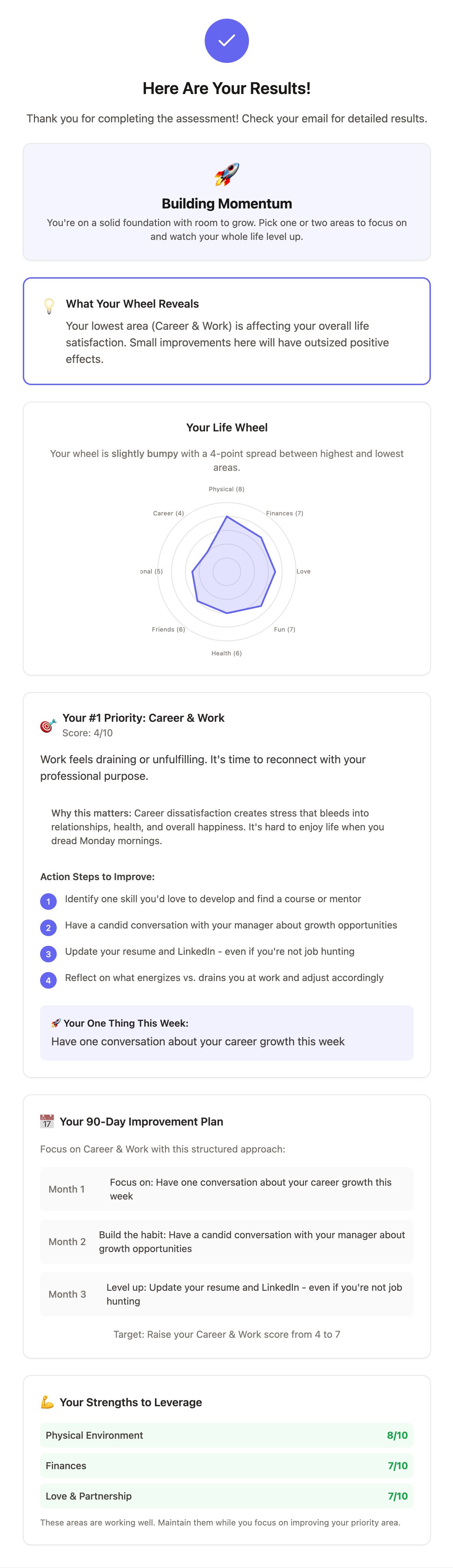Click the calendar icon beside 90-Day Improvement Plan
Viewport: 453px width, 1568px height.
[47, 1121]
